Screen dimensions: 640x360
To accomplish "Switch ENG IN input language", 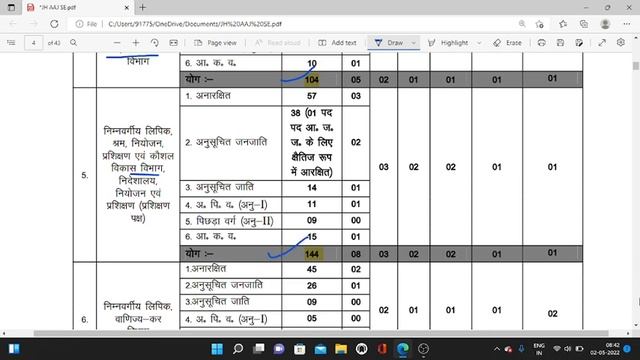I will pos(539,349).
